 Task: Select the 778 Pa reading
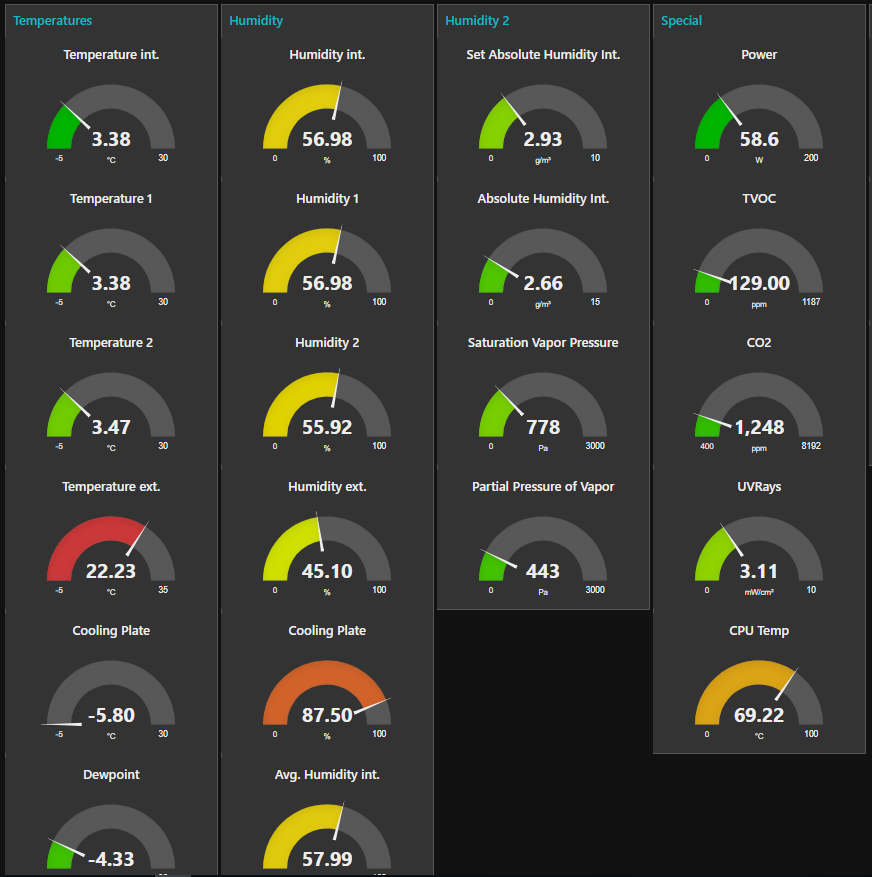click(543, 427)
